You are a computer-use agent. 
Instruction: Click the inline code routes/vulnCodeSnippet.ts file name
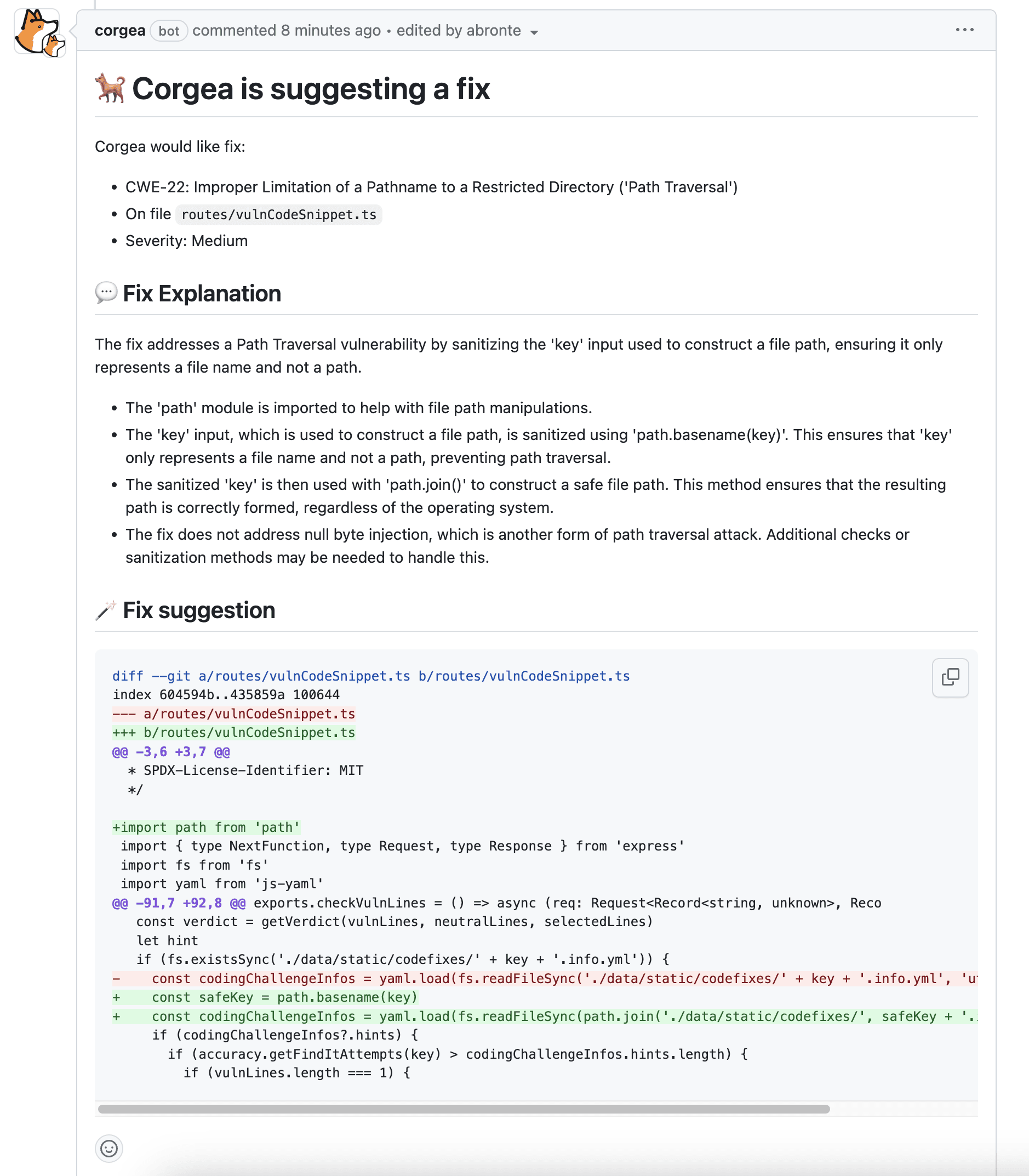[278, 215]
